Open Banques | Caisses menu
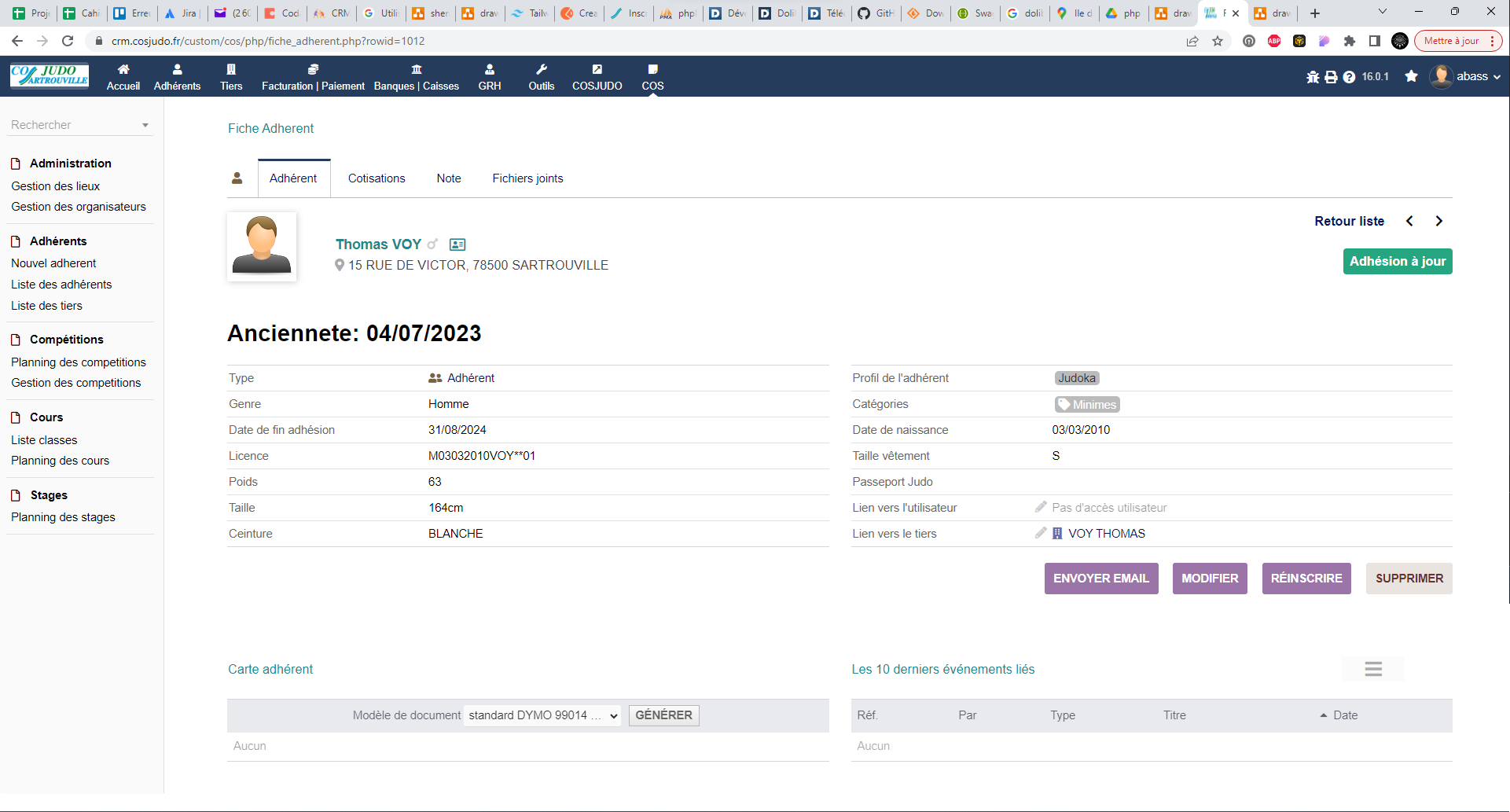The width and height of the screenshot is (1510, 812). pyautogui.click(x=417, y=77)
